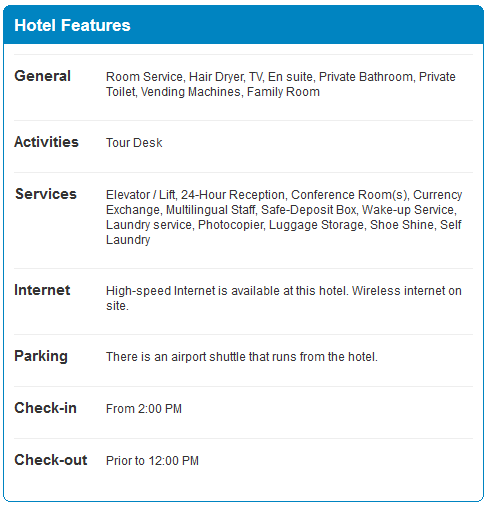The height and width of the screenshot is (506, 489).
Task: Click the airport shuttle parking text
Action: pos(242,357)
